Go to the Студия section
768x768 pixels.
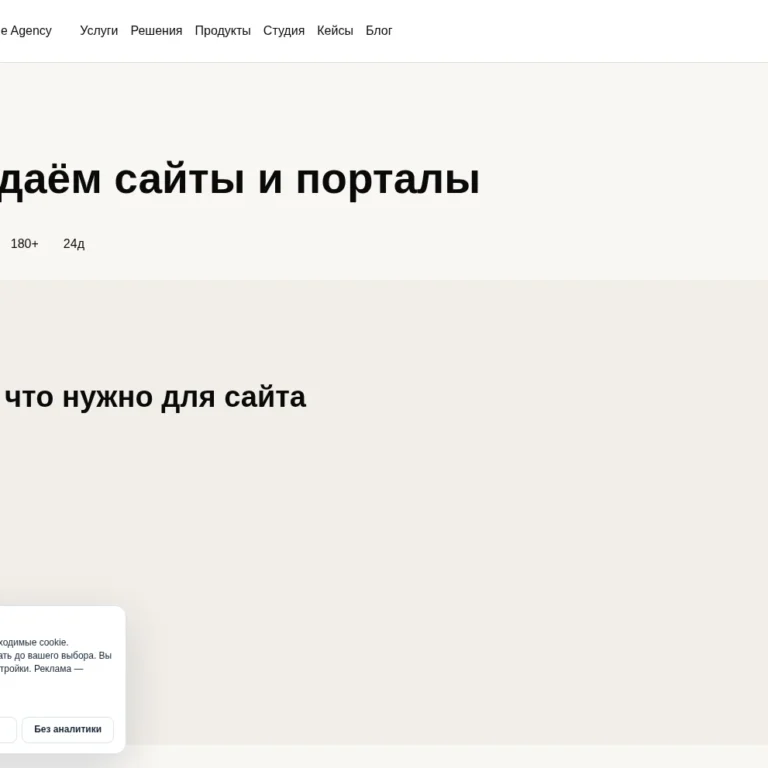coord(284,31)
